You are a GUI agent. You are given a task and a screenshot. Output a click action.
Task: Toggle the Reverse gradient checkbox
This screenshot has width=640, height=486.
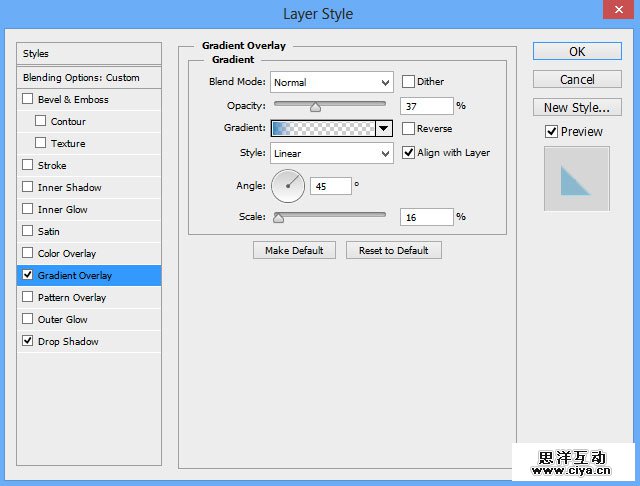409,129
